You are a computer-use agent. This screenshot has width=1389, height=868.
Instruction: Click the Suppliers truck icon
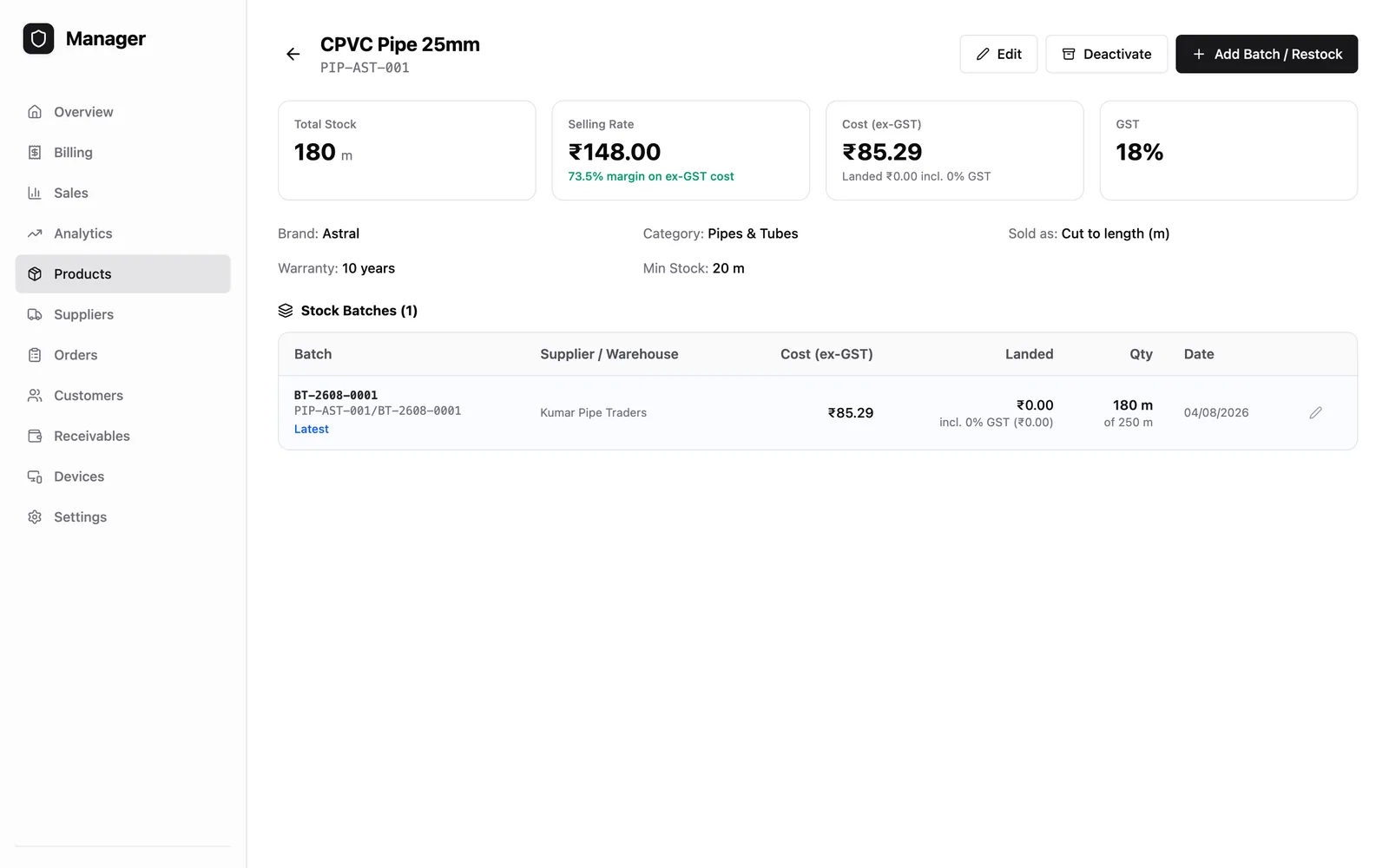35,314
